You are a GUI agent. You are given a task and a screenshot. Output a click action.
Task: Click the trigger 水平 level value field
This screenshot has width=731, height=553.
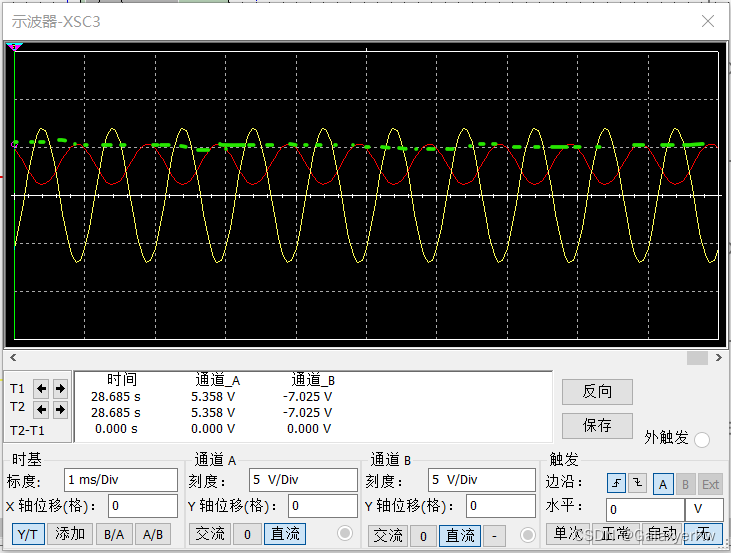point(645,509)
